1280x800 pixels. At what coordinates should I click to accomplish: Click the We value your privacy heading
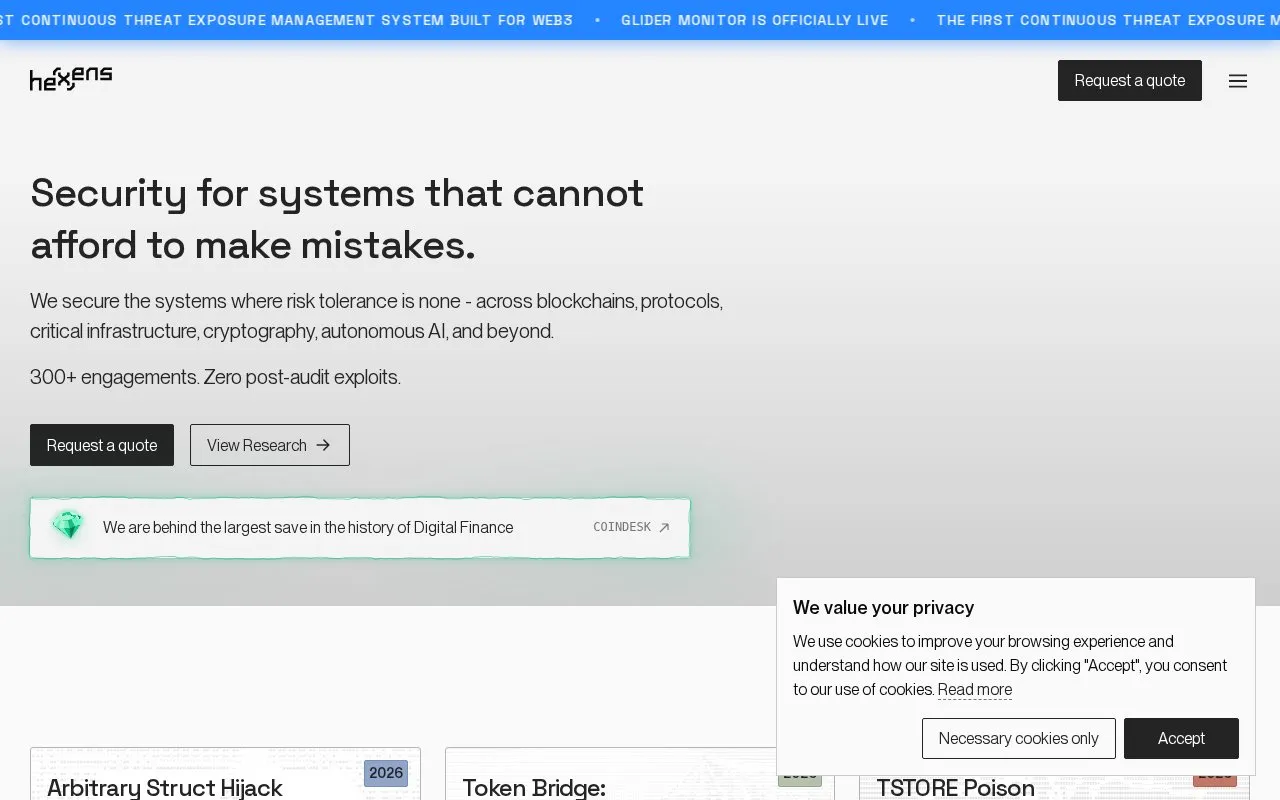point(883,608)
